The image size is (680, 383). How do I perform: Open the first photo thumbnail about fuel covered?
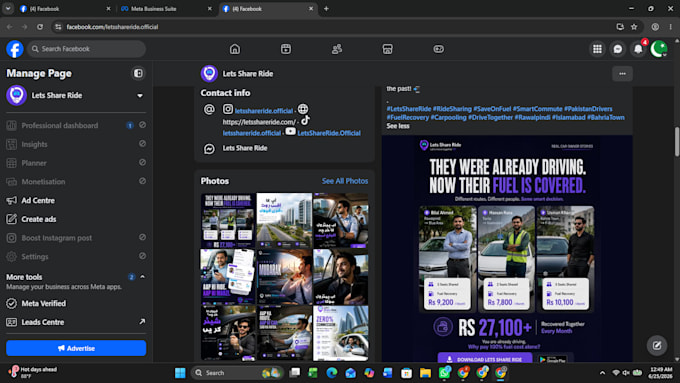tap(228, 220)
